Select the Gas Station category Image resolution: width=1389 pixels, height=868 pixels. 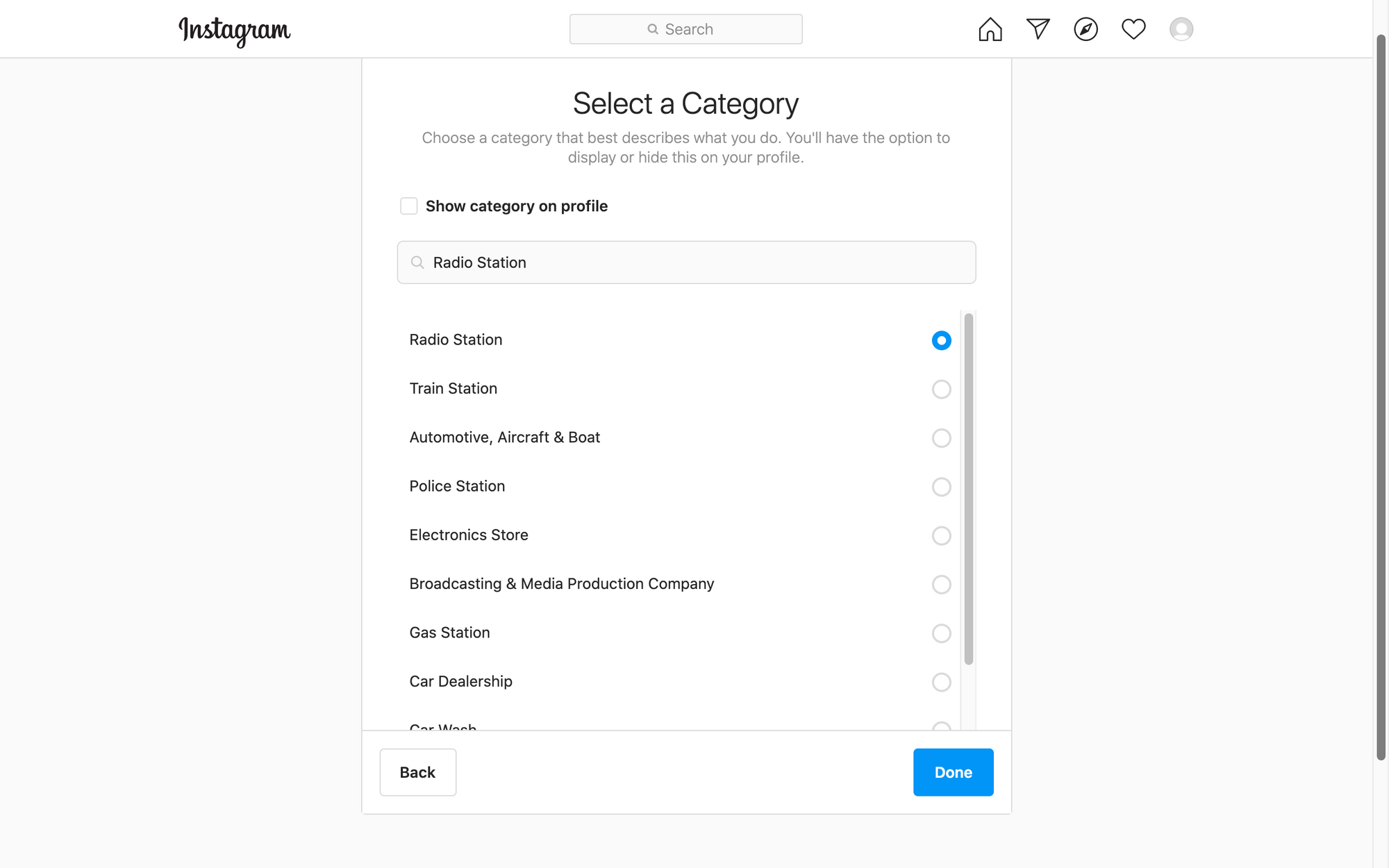pyautogui.click(x=941, y=632)
